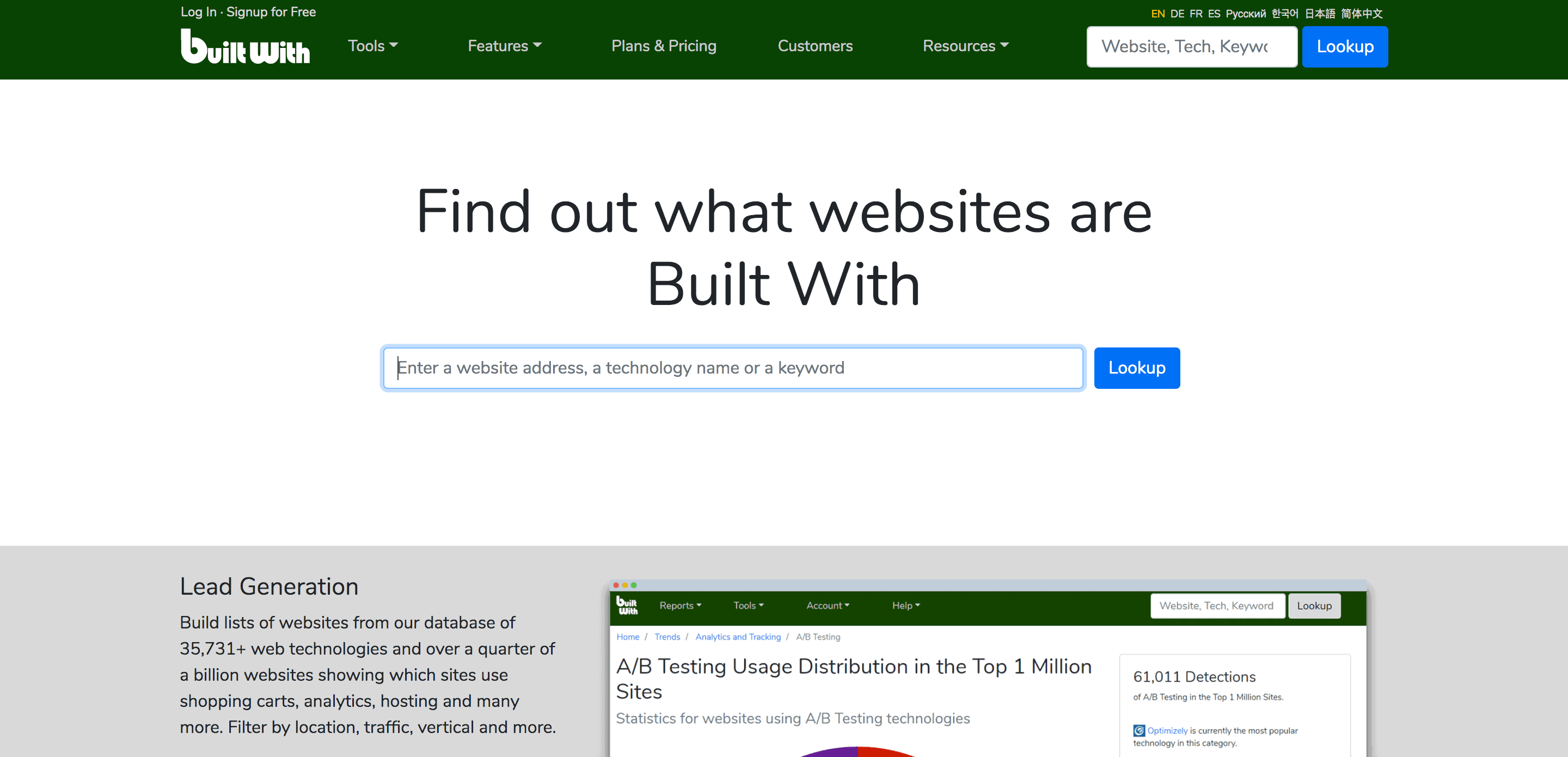Switch language to Русский
The image size is (1568, 757).
pos(1245,14)
